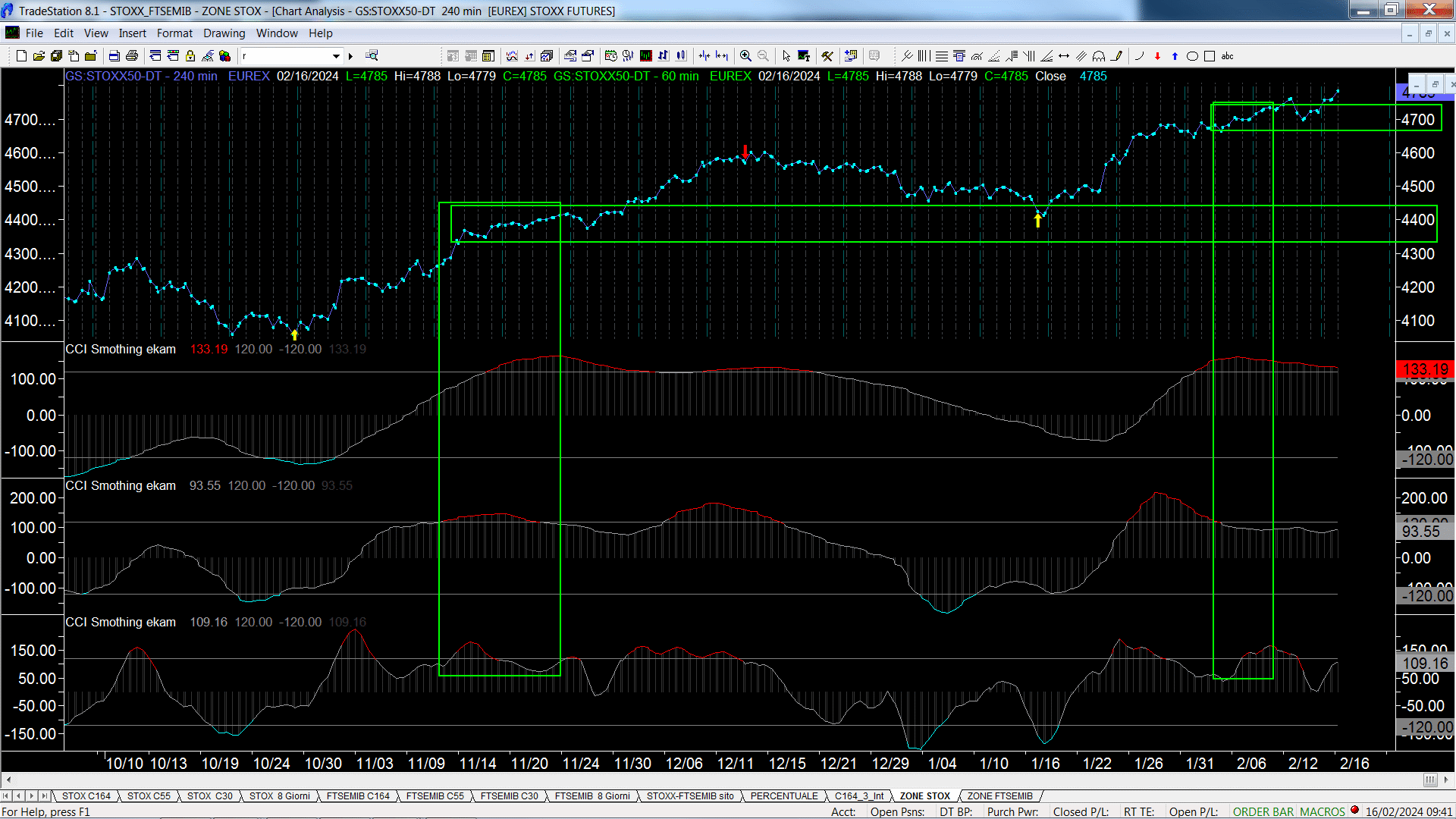The width and height of the screenshot is (1456, 819).
Task: Click the Zoom Out magnifier icon
Action: pyautogui.click(x=763, y=56)
